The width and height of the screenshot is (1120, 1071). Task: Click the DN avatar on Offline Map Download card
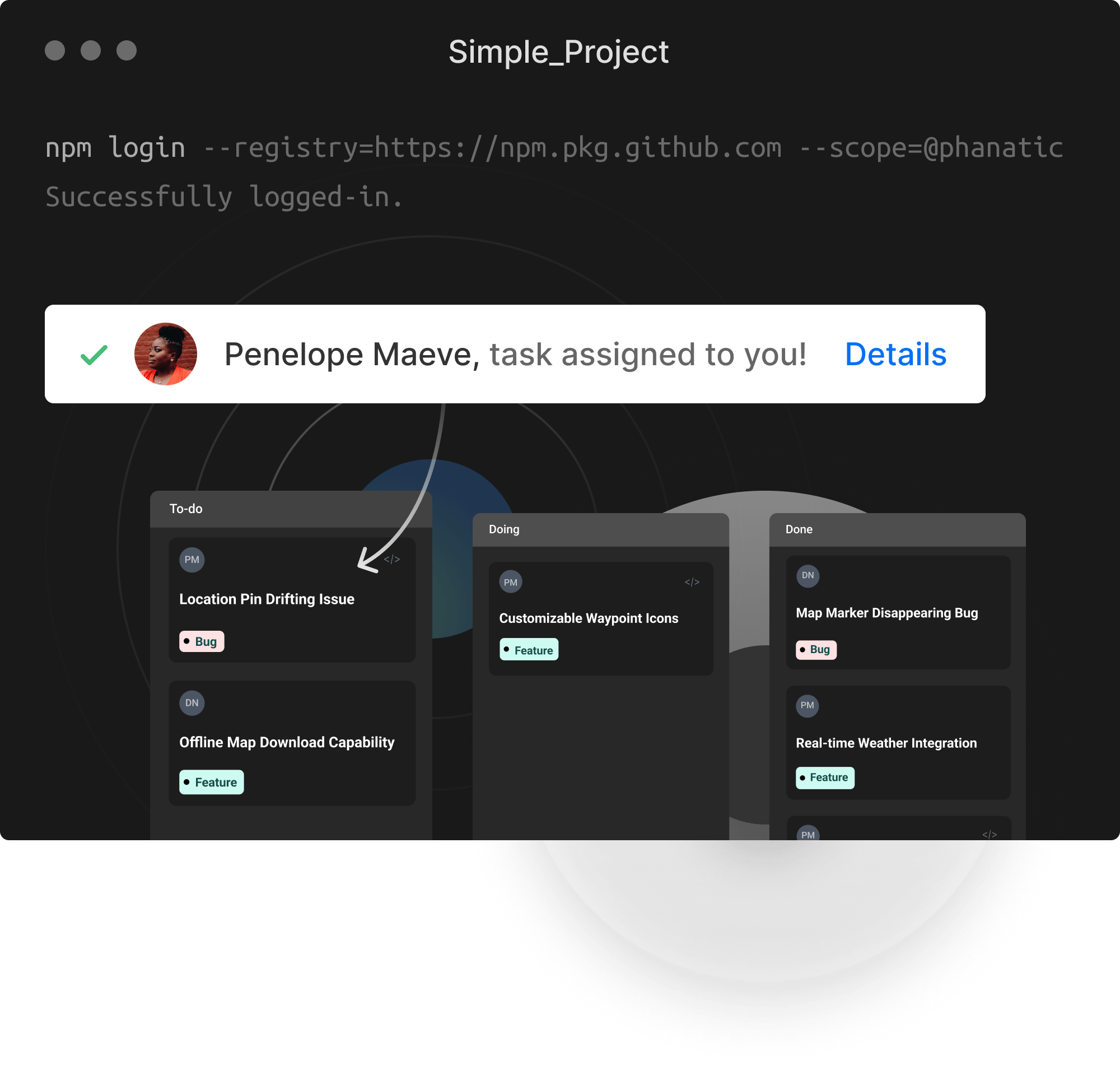(192, 703)
